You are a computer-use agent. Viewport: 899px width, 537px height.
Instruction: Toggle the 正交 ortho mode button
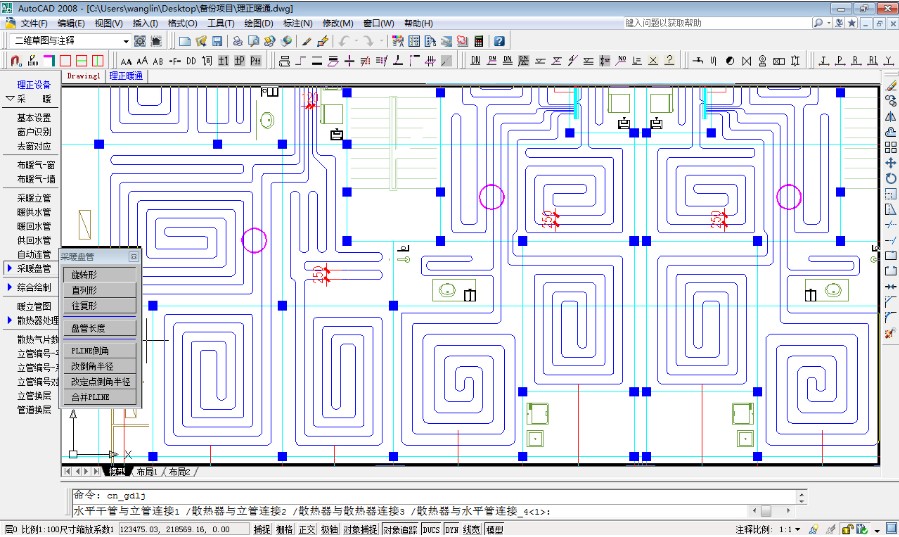coord(307,529)
